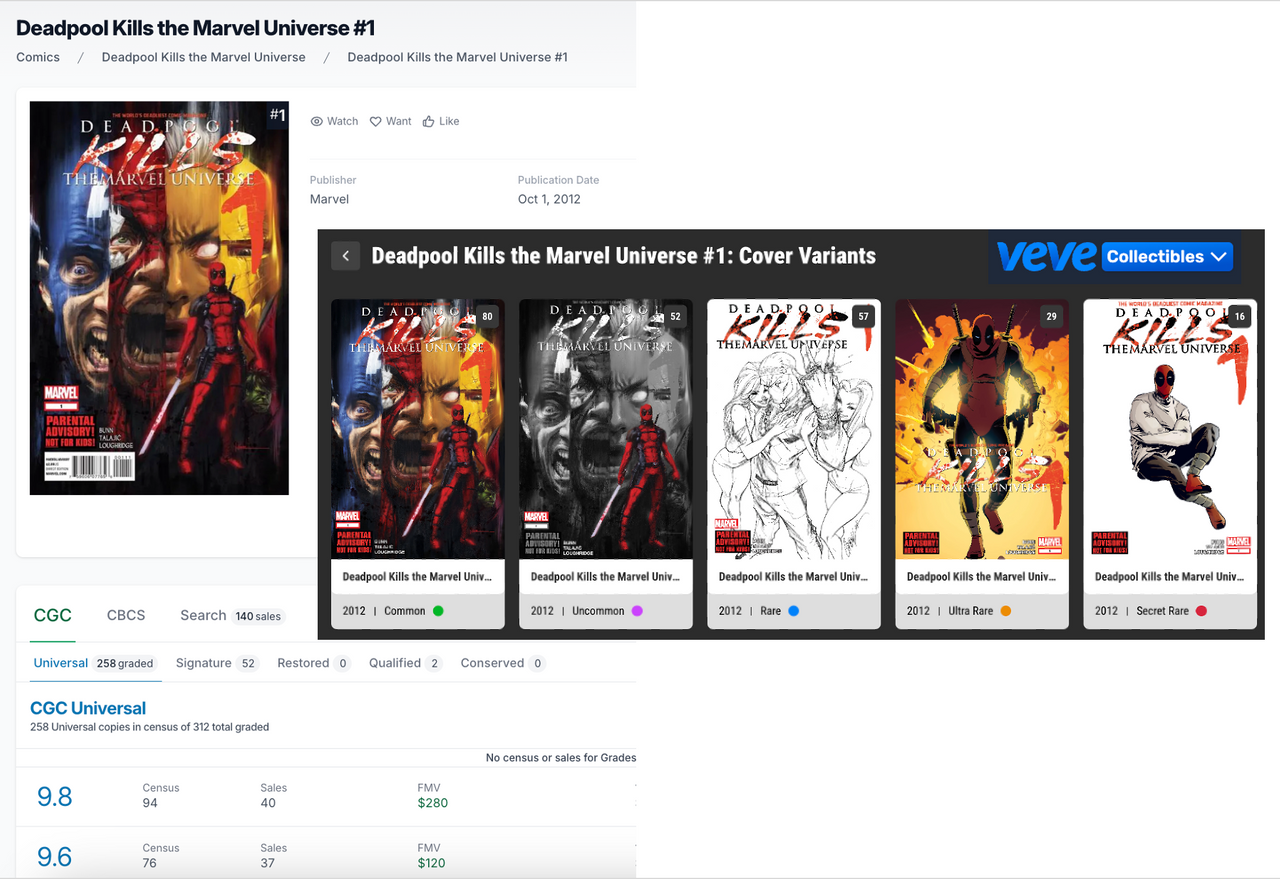Go back with Cover Variants arrow

pyautogui.click(x=345, y=256)
